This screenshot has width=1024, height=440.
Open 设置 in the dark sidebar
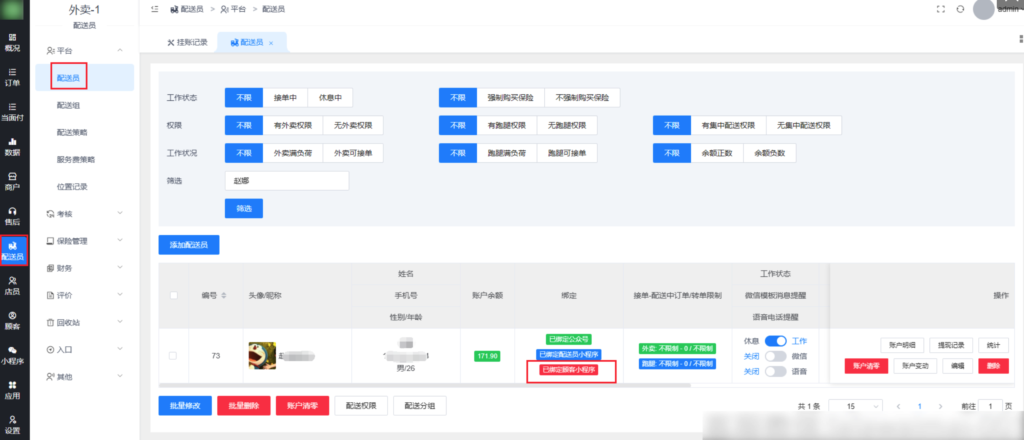coord(12,425)
